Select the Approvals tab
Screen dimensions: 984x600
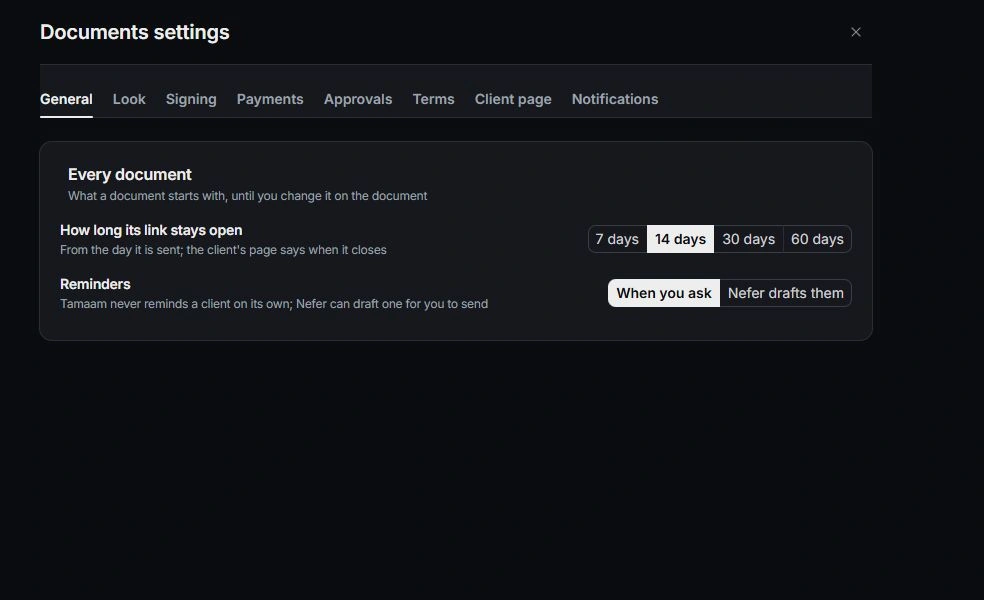click(358, 99)
